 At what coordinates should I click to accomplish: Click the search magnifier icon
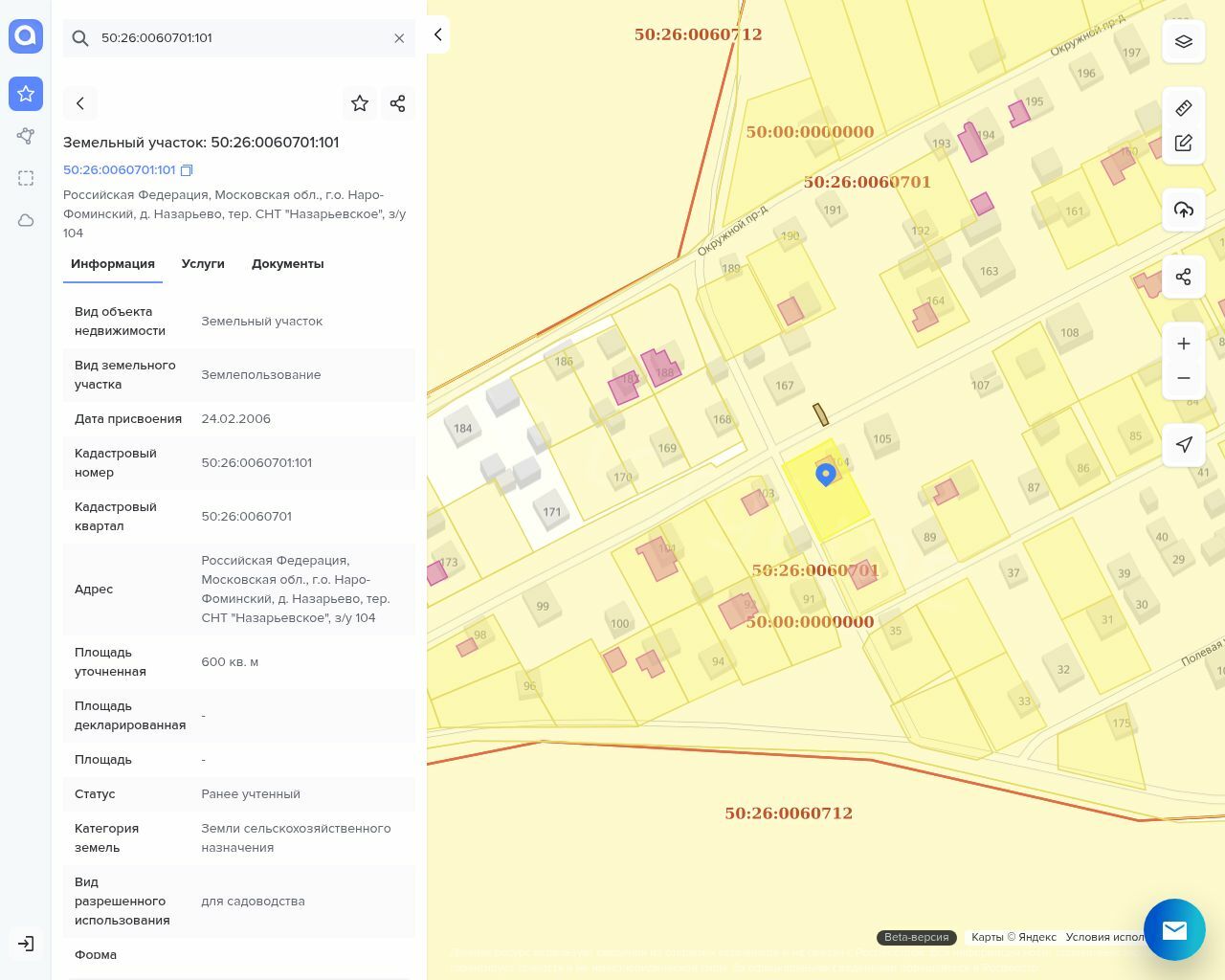pos(80,38)
